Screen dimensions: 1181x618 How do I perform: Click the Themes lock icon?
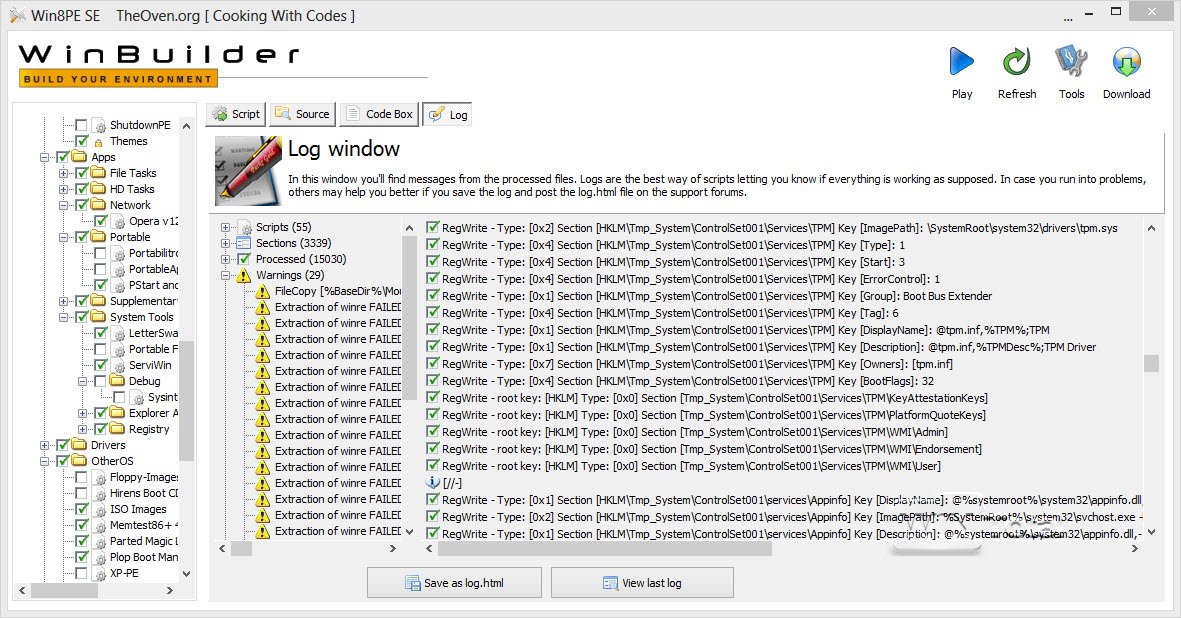click(98, 142)
